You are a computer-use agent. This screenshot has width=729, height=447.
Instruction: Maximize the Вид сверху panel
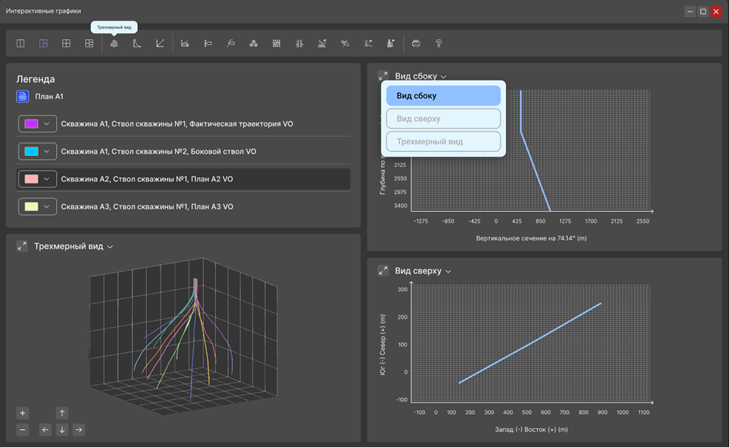383,270
